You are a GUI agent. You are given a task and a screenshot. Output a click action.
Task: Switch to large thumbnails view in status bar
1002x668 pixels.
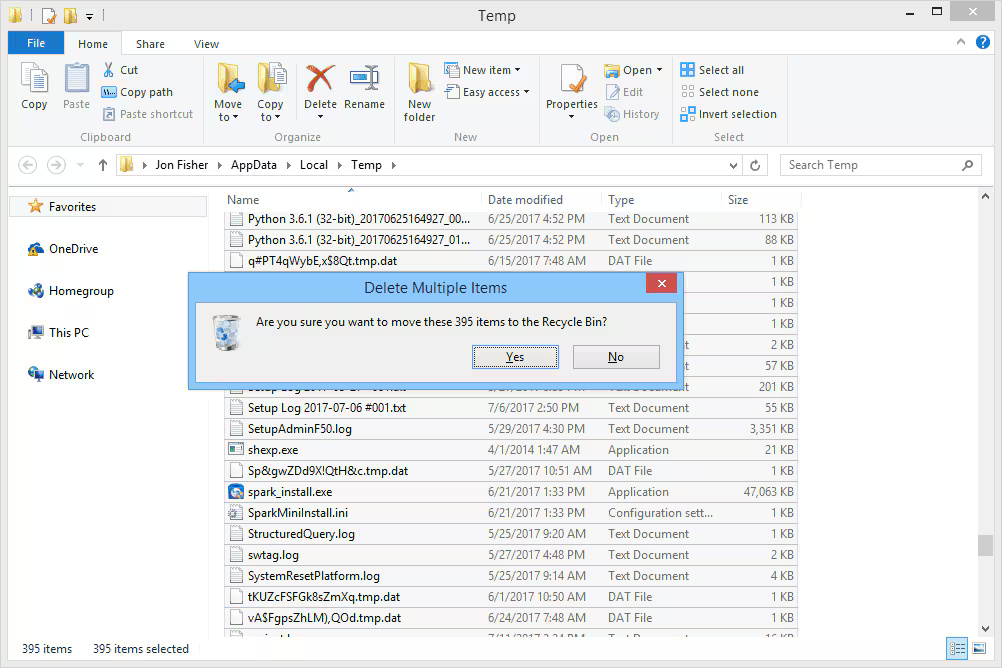[x=980, y=648]
